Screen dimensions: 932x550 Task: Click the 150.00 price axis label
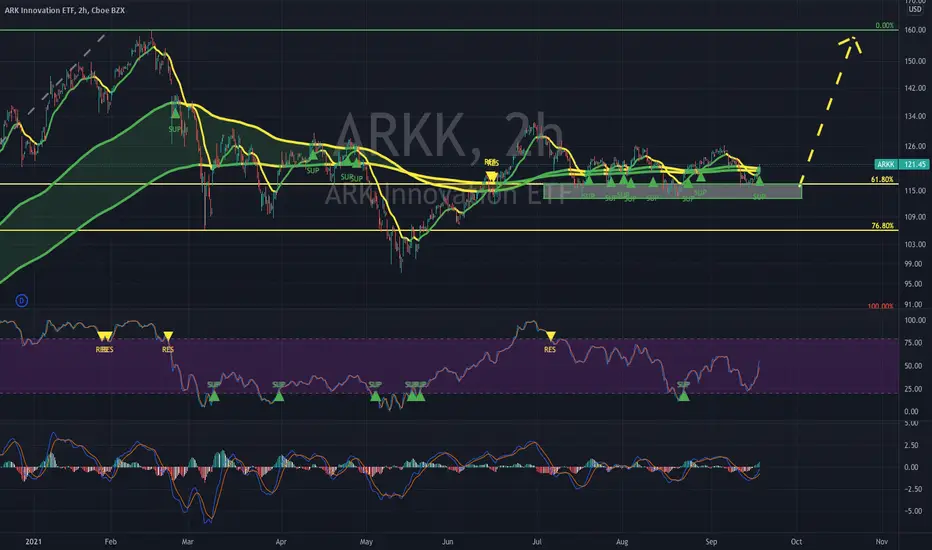[915, 61]
